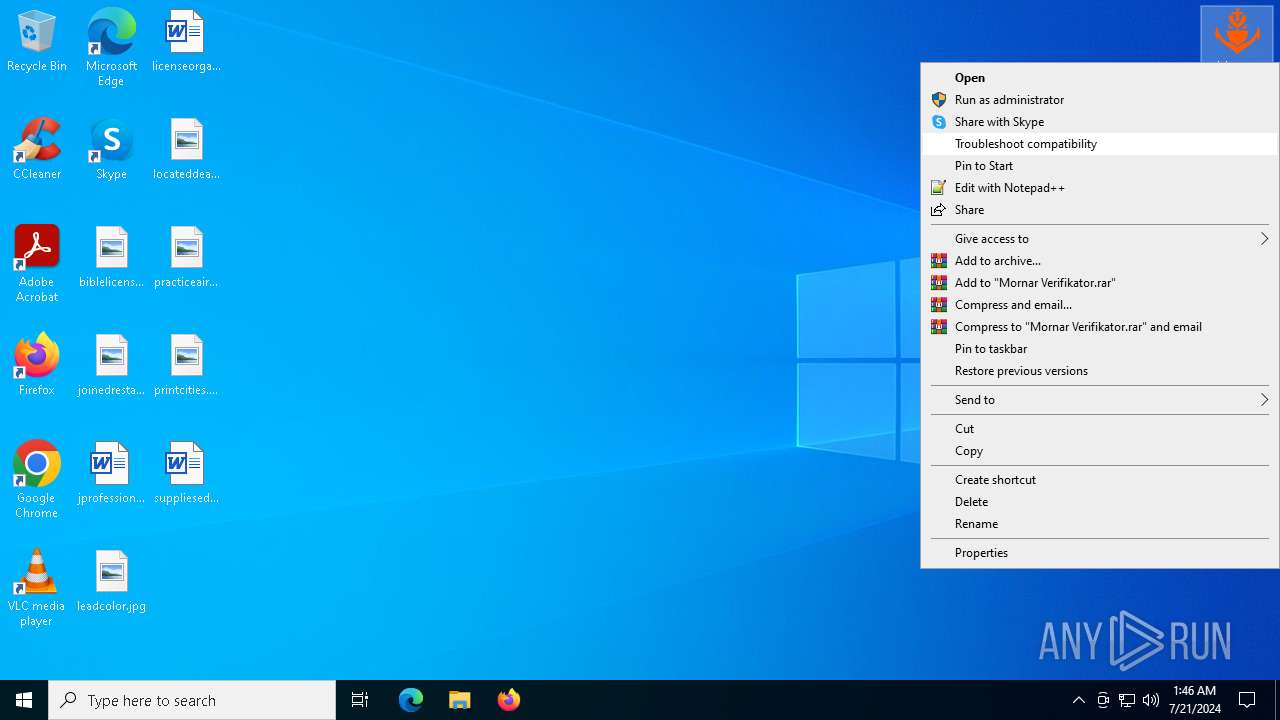Image resolution: width=1280 pixels, height=720 pixels.
Task: Select the suppliesed Word document icon
Action: pos(186,474)
